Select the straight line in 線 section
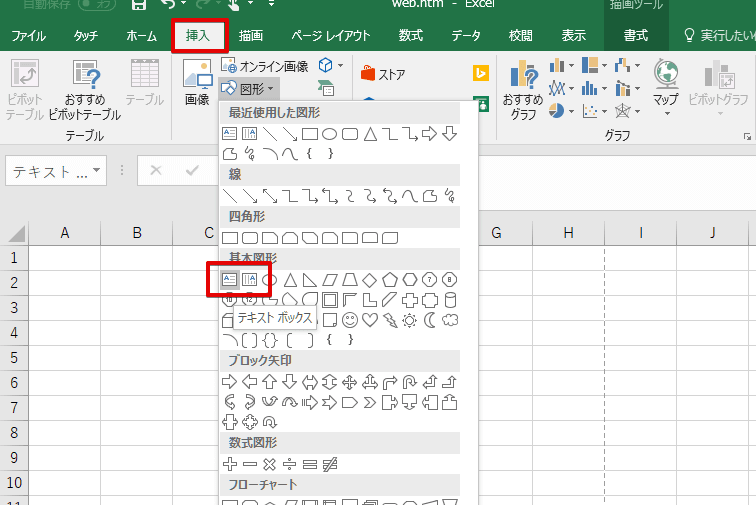The height and width of the screenshot is (505, 756). click(x=230, y=196)
